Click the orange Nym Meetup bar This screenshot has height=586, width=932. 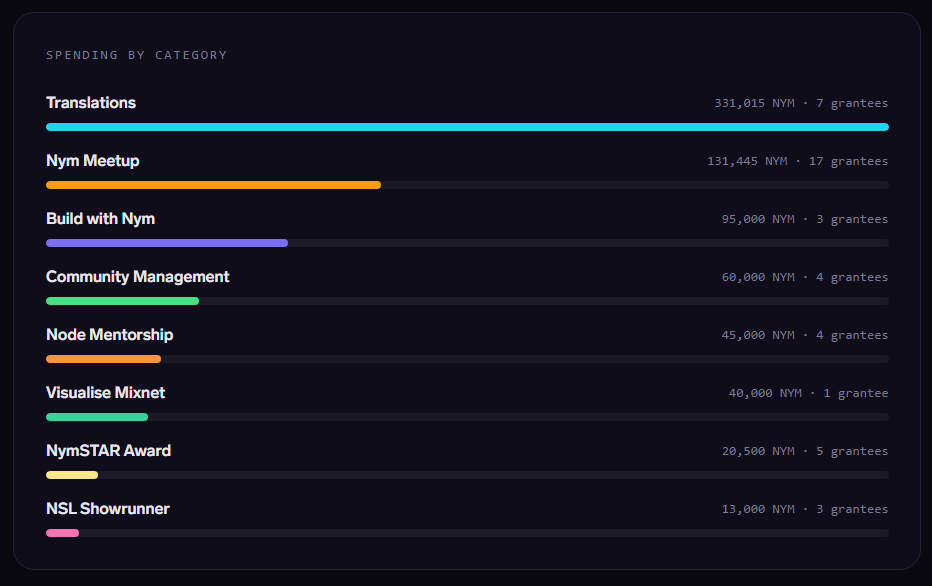tap(213, 185)
